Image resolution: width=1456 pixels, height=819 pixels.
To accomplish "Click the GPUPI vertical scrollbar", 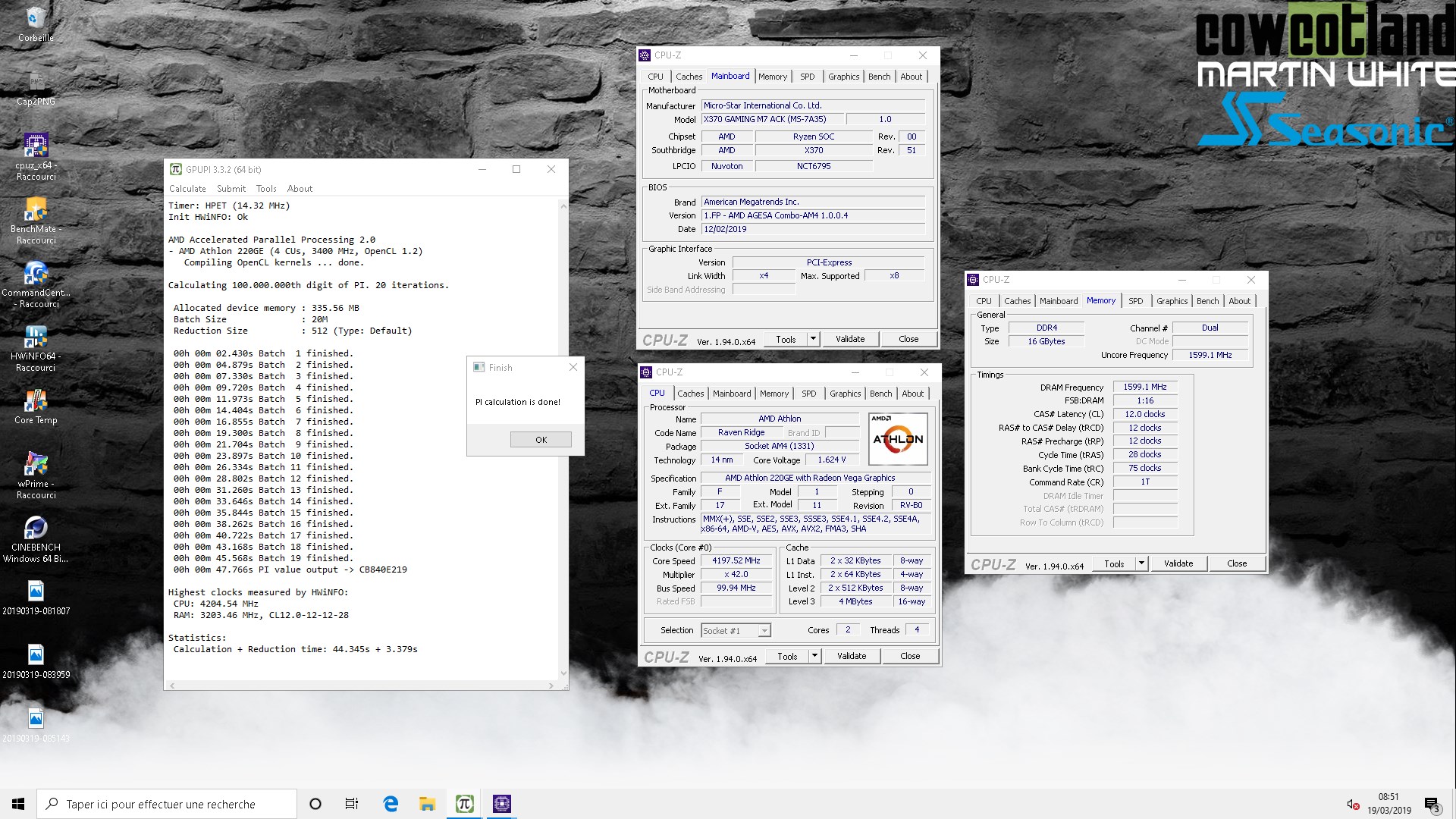I will pyautogui.click(x=563, y=439).
